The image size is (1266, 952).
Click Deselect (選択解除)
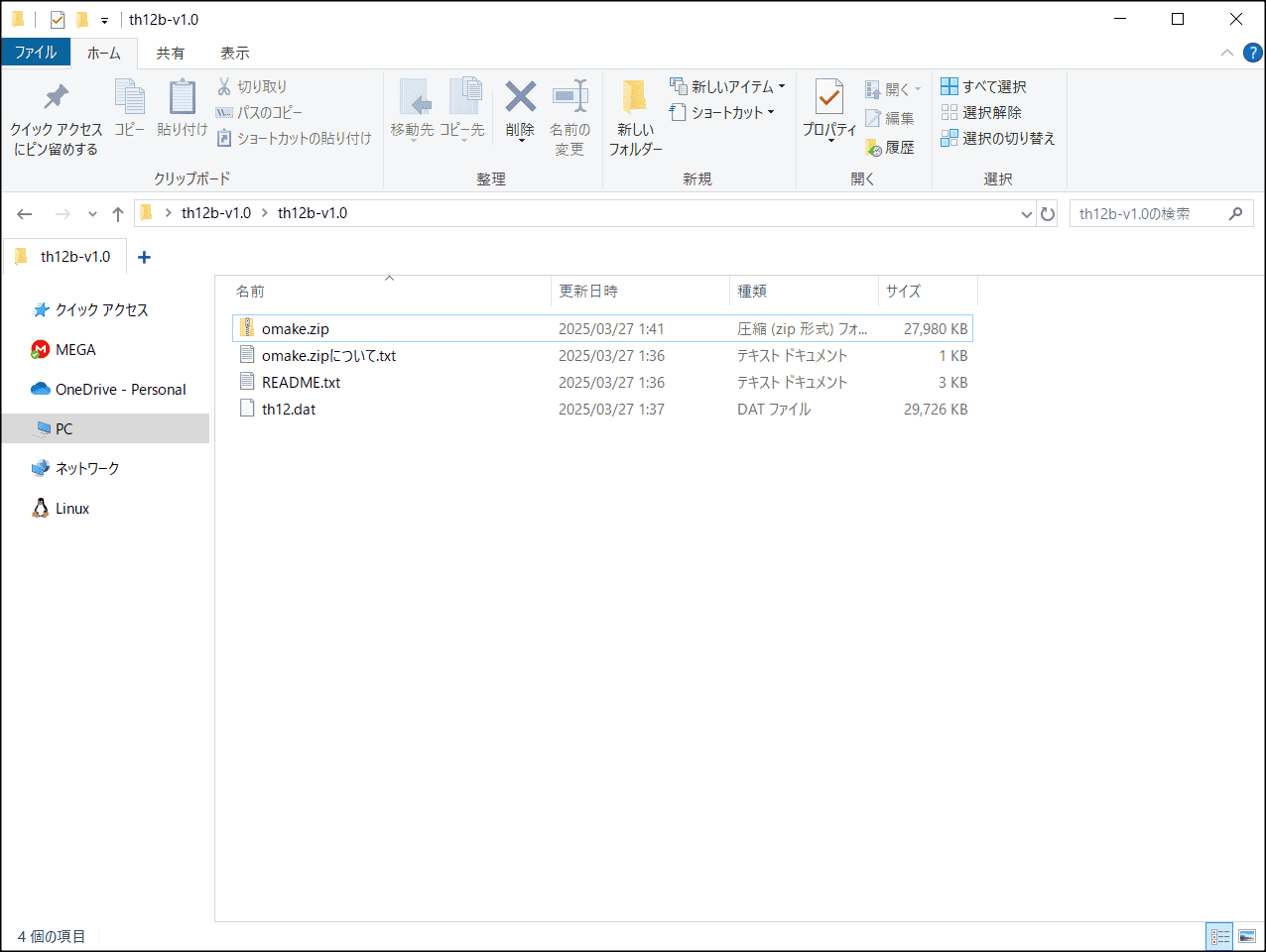(x=981, y=112)
